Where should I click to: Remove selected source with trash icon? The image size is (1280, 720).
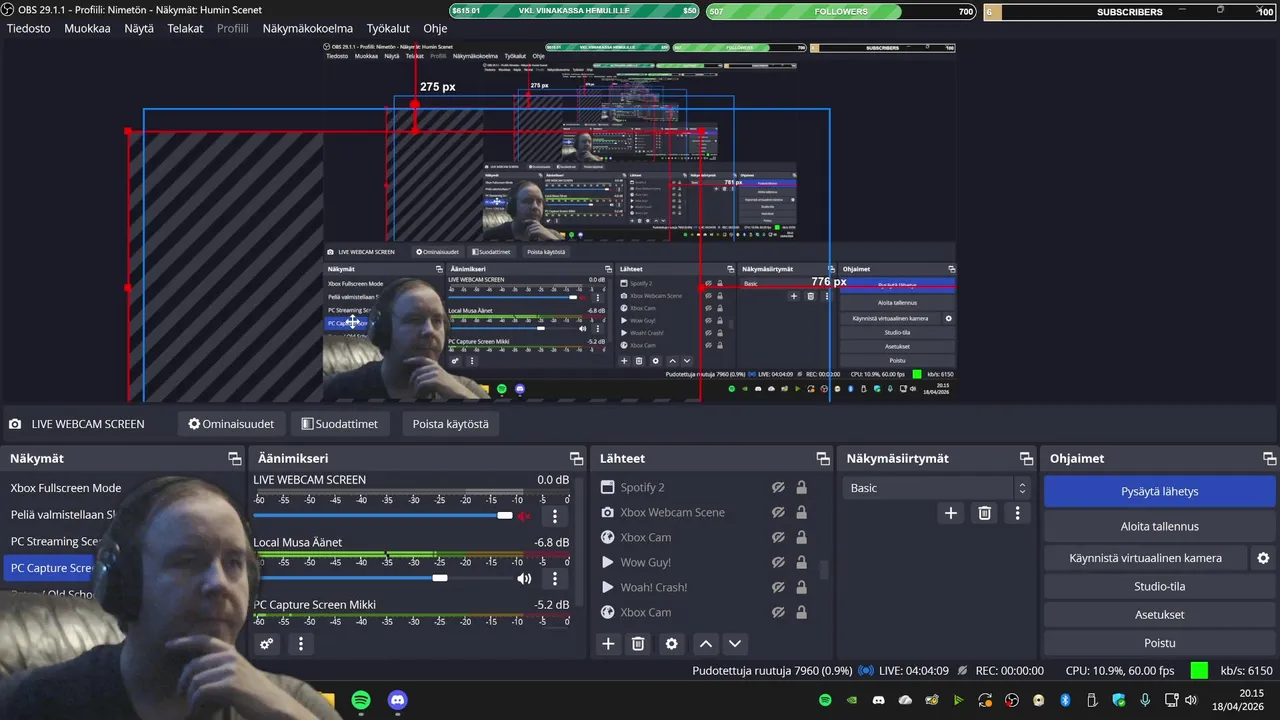pyautogui.click(x=638, y=644)
